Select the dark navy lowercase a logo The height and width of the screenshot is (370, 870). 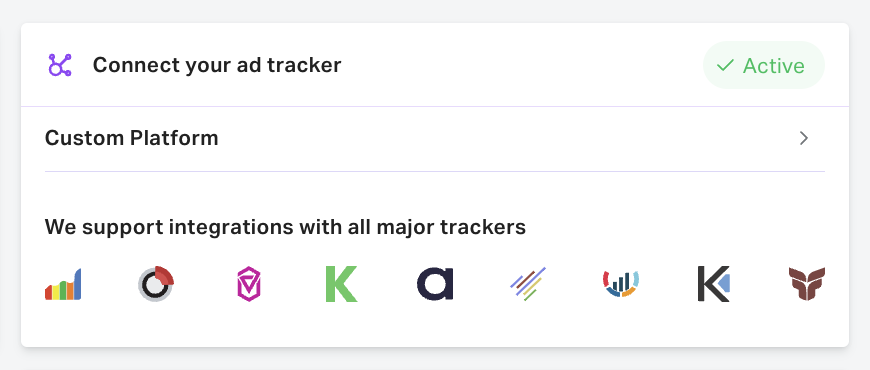pos(435,283)
